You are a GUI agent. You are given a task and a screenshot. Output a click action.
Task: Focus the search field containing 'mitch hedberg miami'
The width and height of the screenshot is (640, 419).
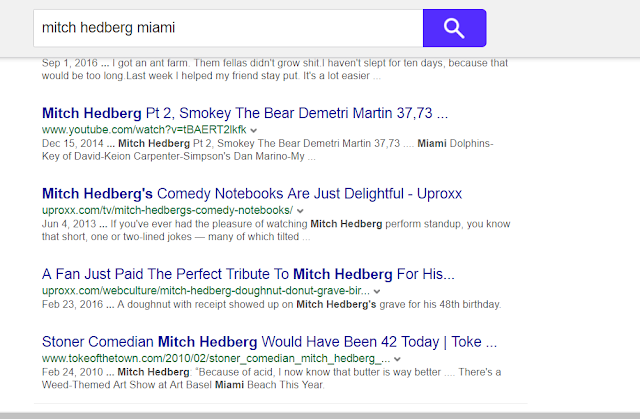point(228,28)
